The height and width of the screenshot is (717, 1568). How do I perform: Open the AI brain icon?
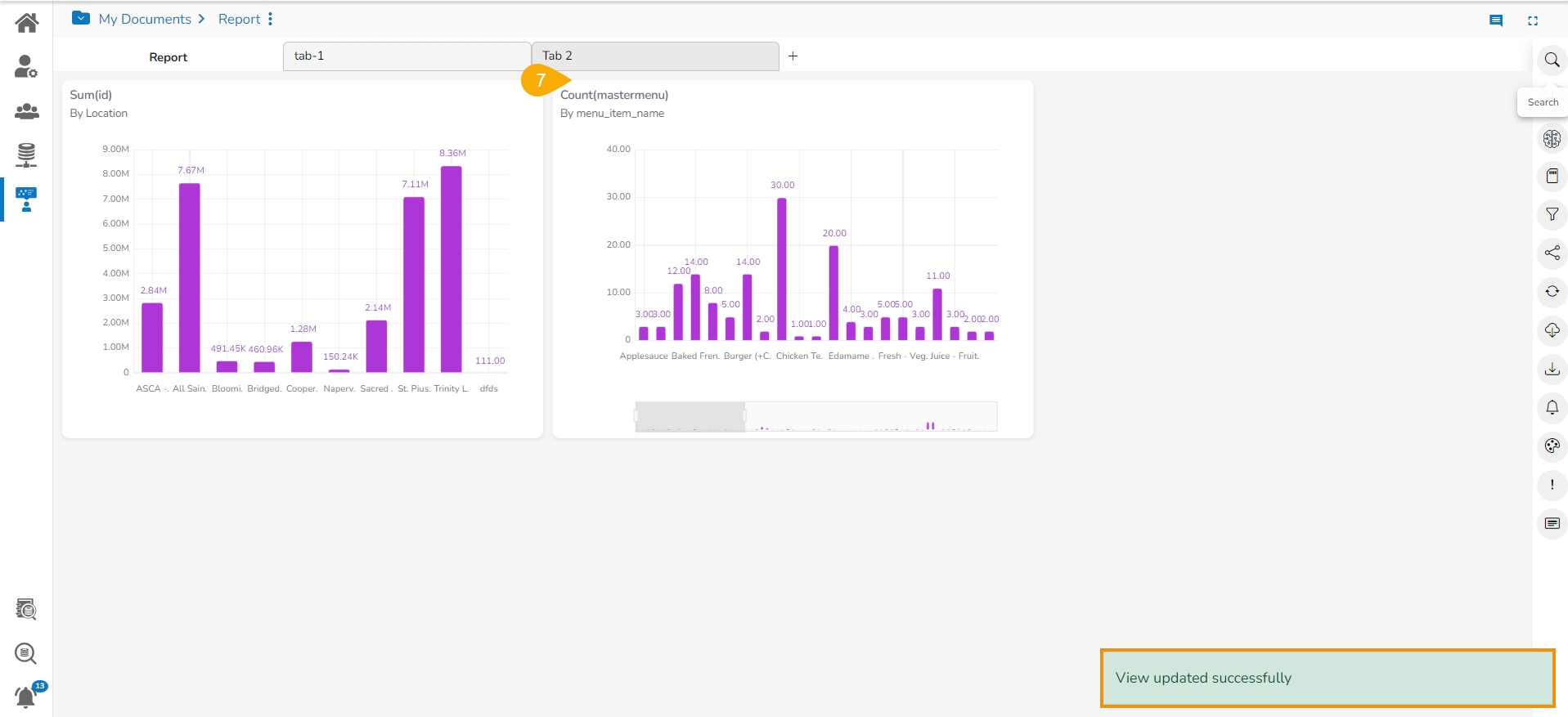(1552, 138)
